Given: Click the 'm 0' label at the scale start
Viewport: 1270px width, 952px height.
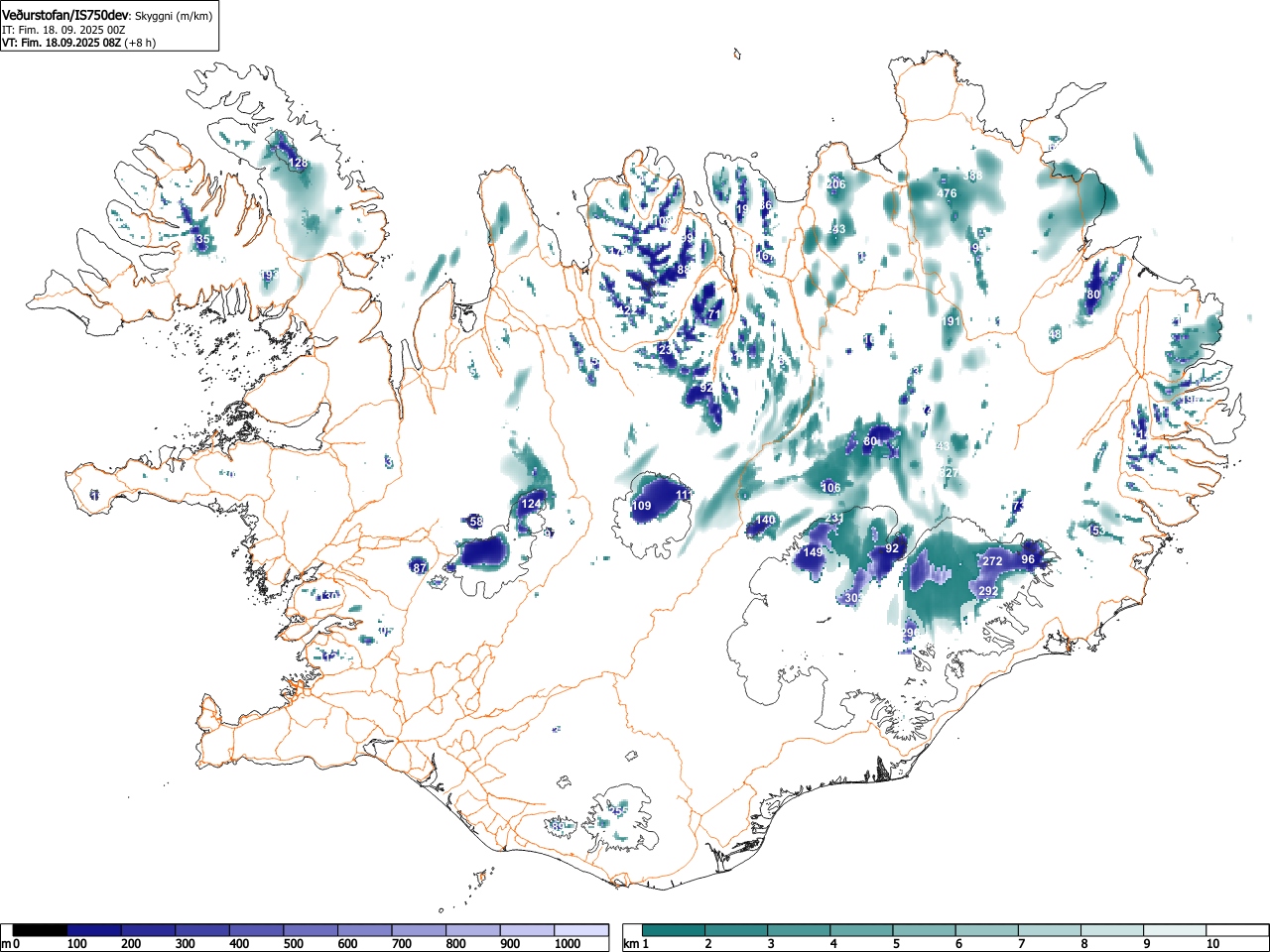Looking at the screenshot, I should click(11, 944).
